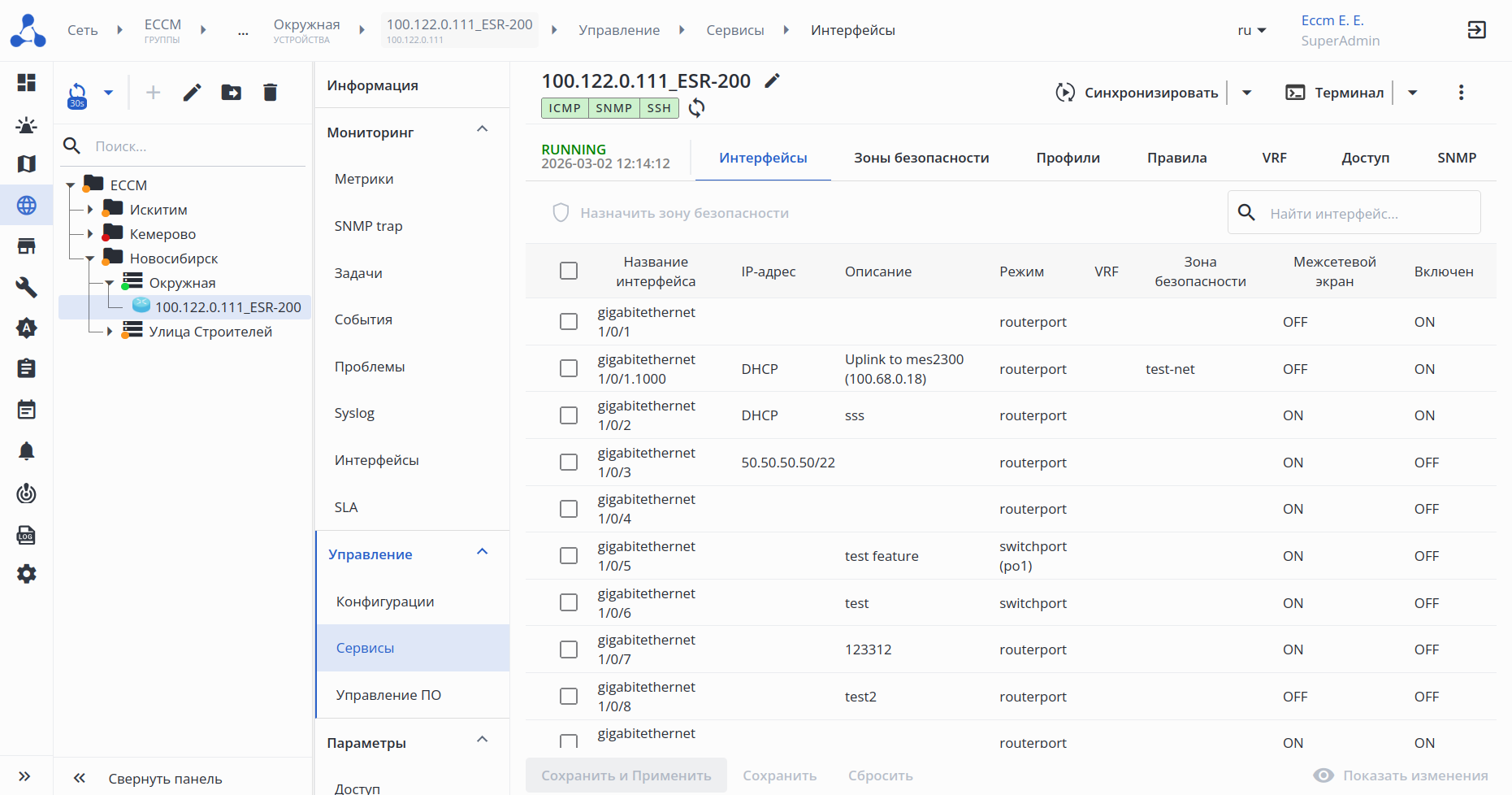
Task: Click the pencil edit icon beside device name
Action: [x=773, y=80]
